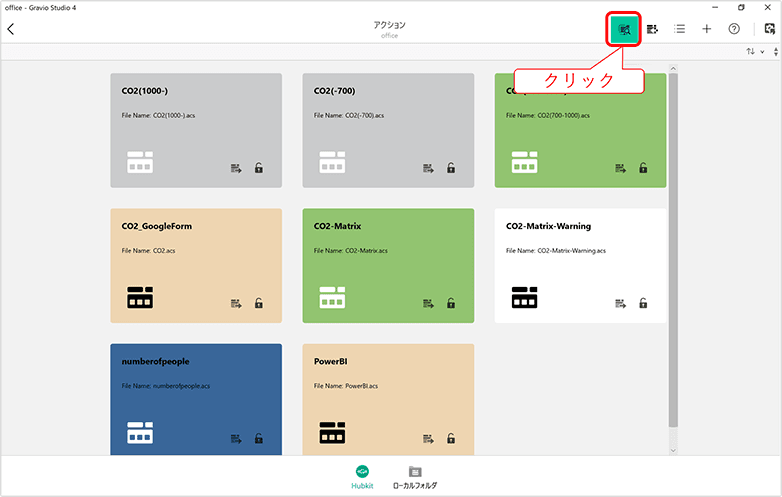Add a new action with plus icon

(x=706, y=29)
